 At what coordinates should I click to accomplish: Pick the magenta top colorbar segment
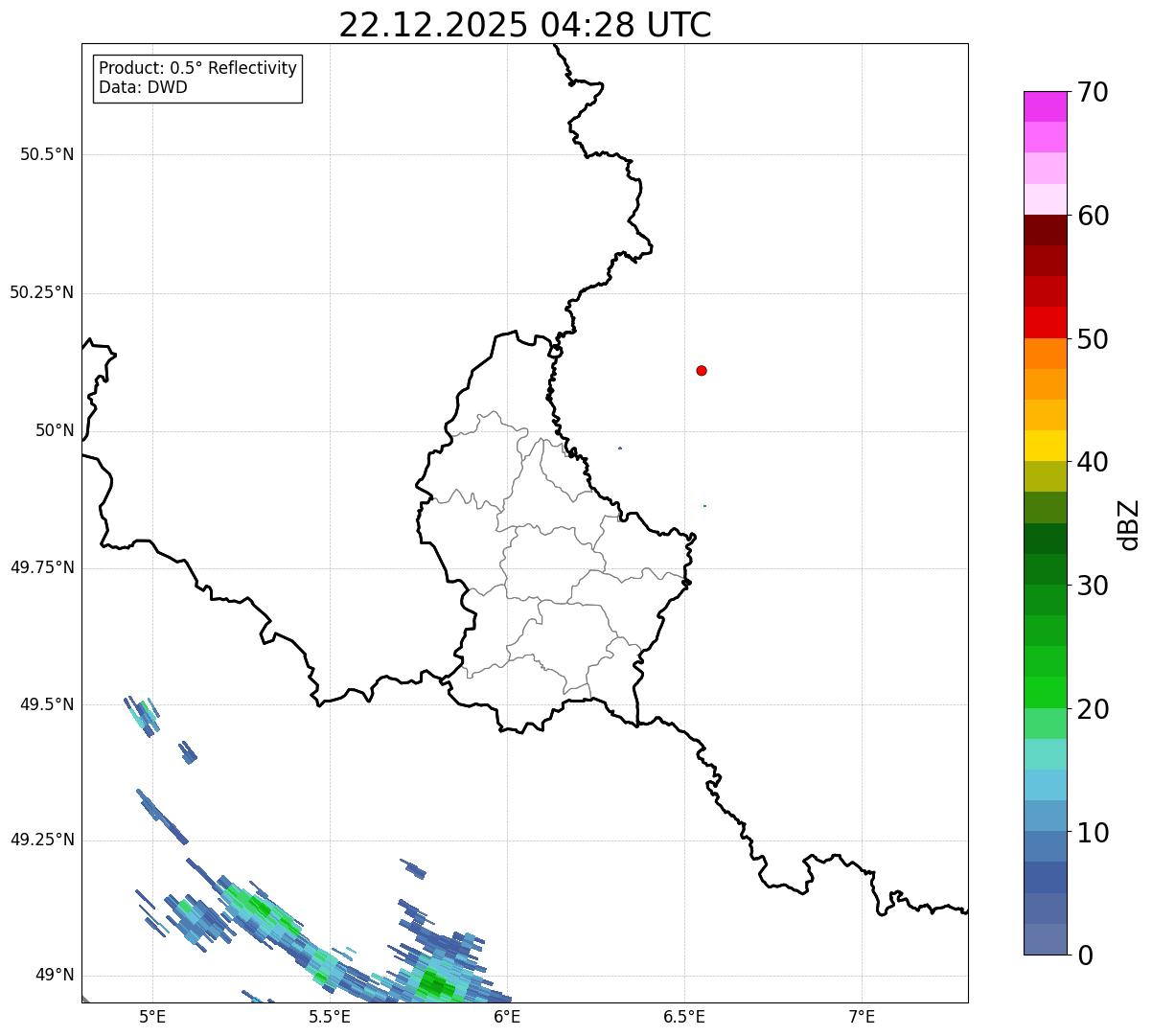[x=1045, y=106]
